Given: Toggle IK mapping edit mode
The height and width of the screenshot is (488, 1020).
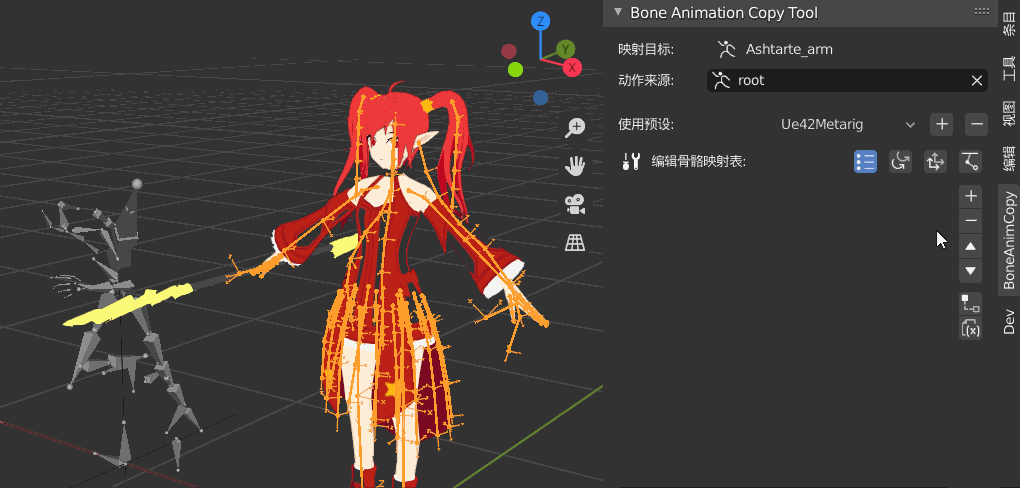Looking at the screenshot, I should (x=971, y=161).
